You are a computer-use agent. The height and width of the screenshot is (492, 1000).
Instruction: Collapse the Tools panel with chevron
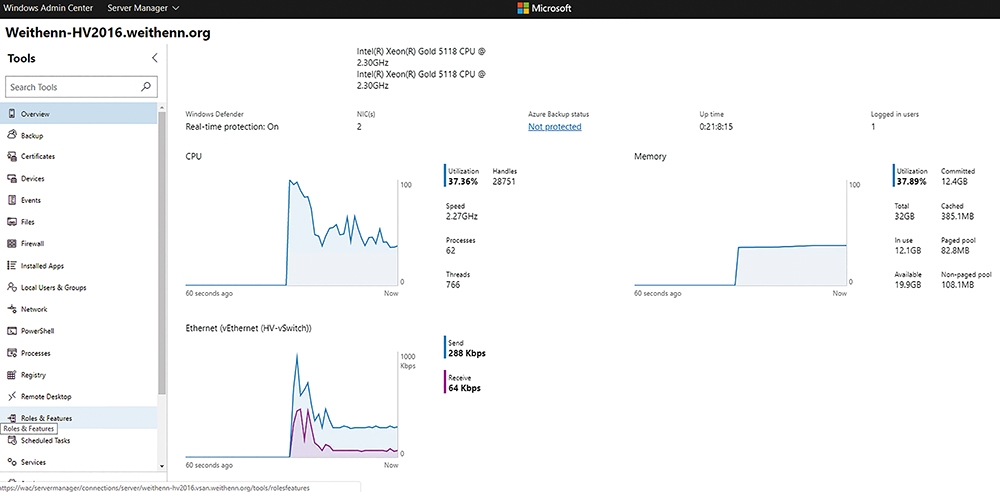click(x=154, y=58)
